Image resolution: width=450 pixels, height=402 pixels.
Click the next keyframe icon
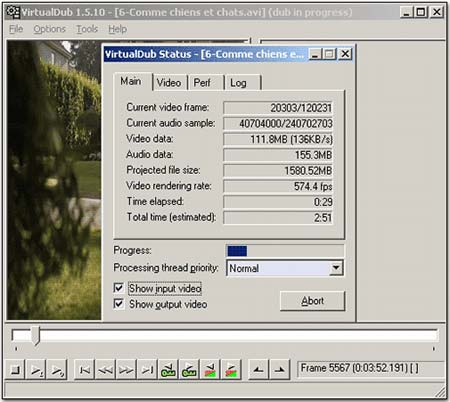click(x=189, y=370)
